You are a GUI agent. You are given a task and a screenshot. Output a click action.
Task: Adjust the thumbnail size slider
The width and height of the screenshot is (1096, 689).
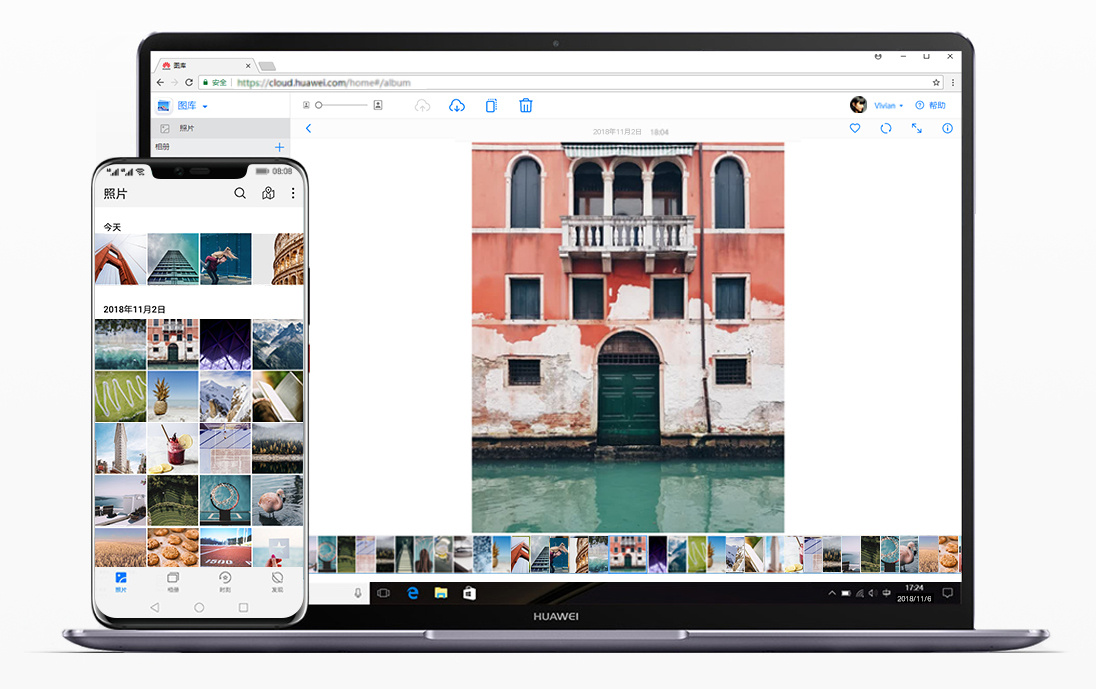pos(341,105)
